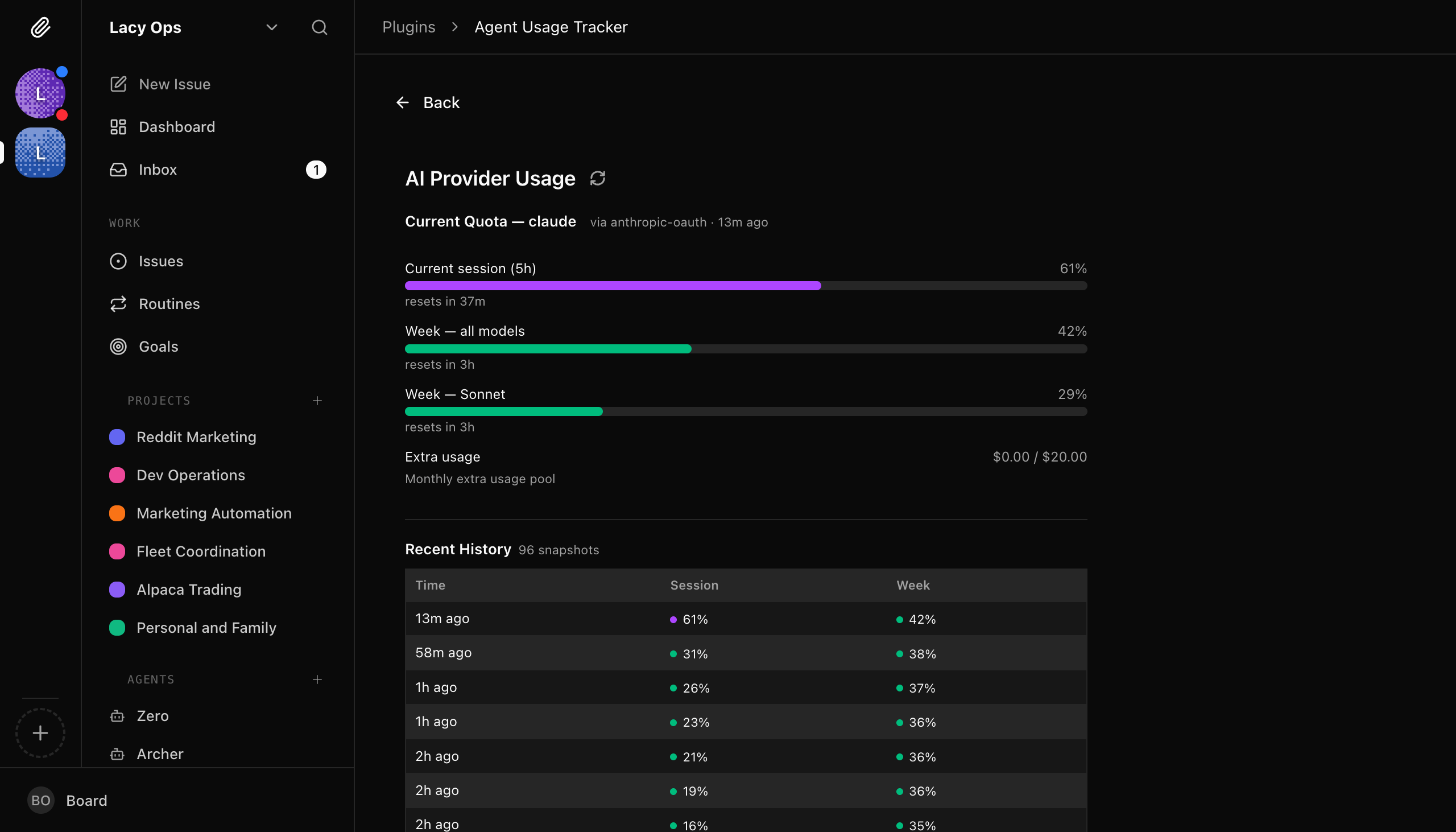Viewport: 1456px width, 832px height.
Task: Click the Plugins breadcrumb link
Action: point(409,27)
